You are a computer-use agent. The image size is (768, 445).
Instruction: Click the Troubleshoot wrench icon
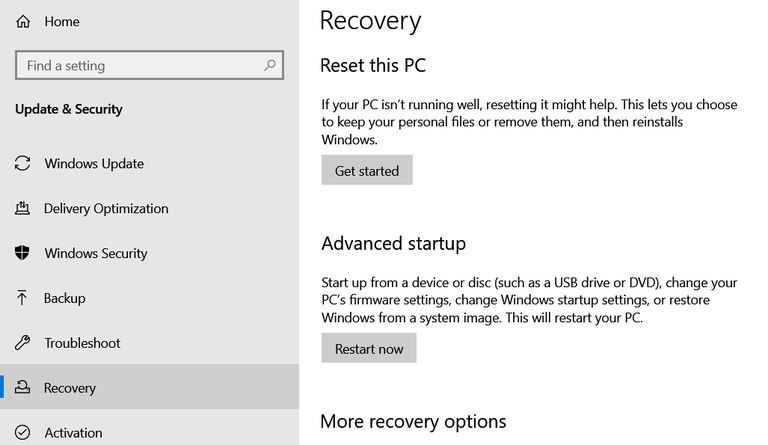coord(23,343)
